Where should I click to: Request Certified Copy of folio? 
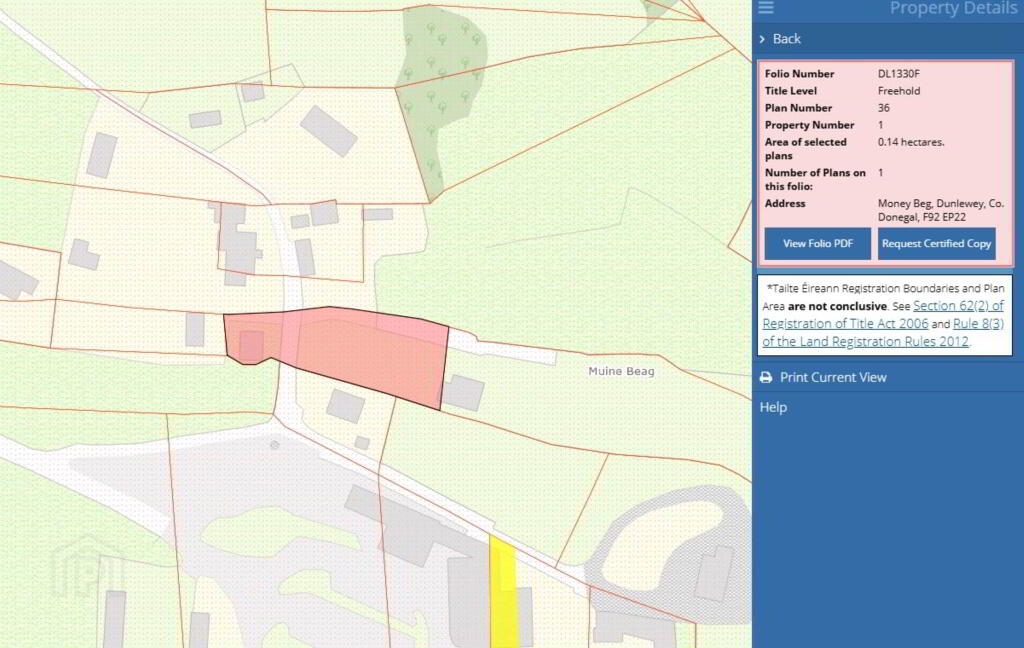936,244
